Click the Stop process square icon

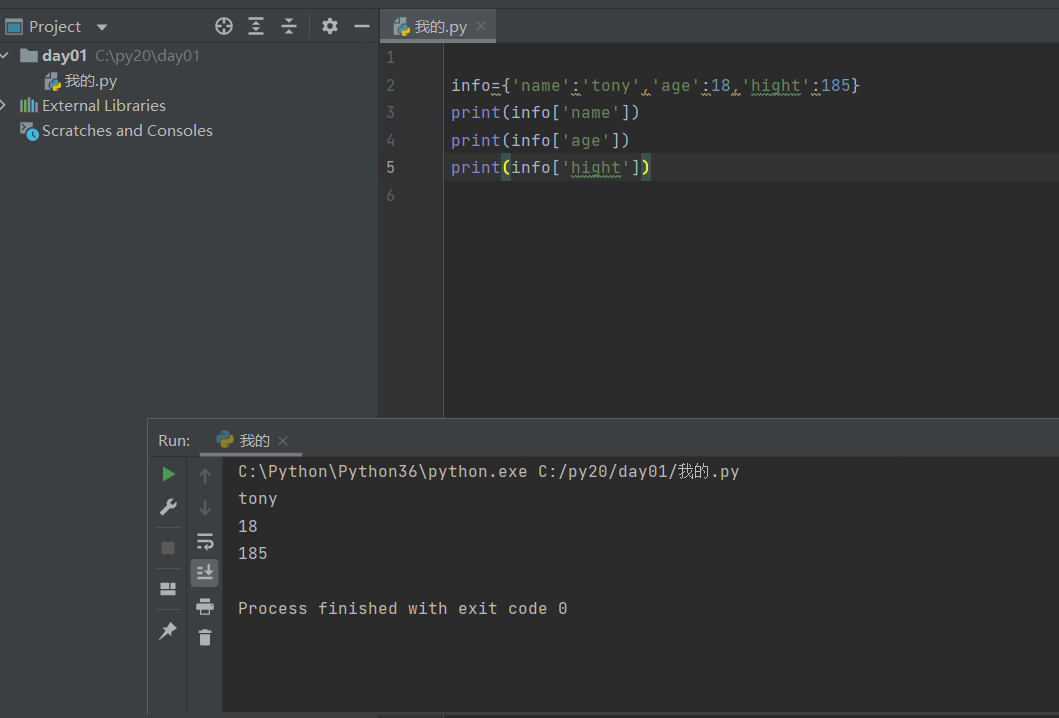point(168,548)
